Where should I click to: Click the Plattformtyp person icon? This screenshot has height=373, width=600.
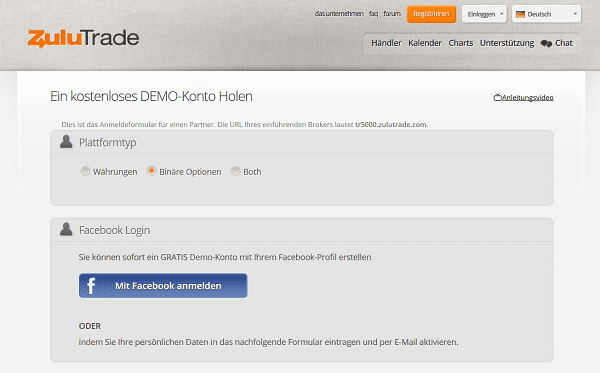pos(66,142)
